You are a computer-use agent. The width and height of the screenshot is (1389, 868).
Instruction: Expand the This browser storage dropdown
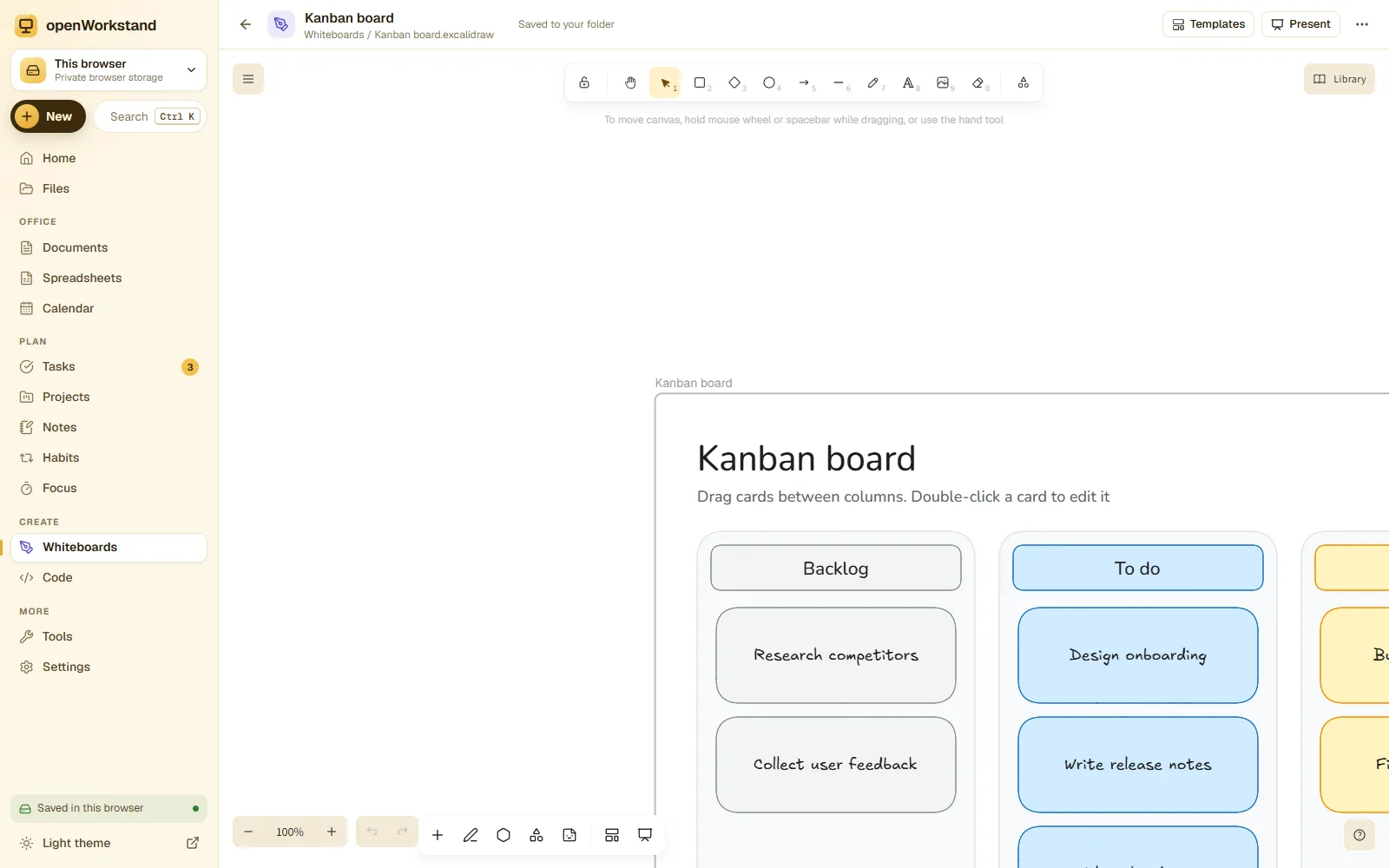[x=109, y=70]
